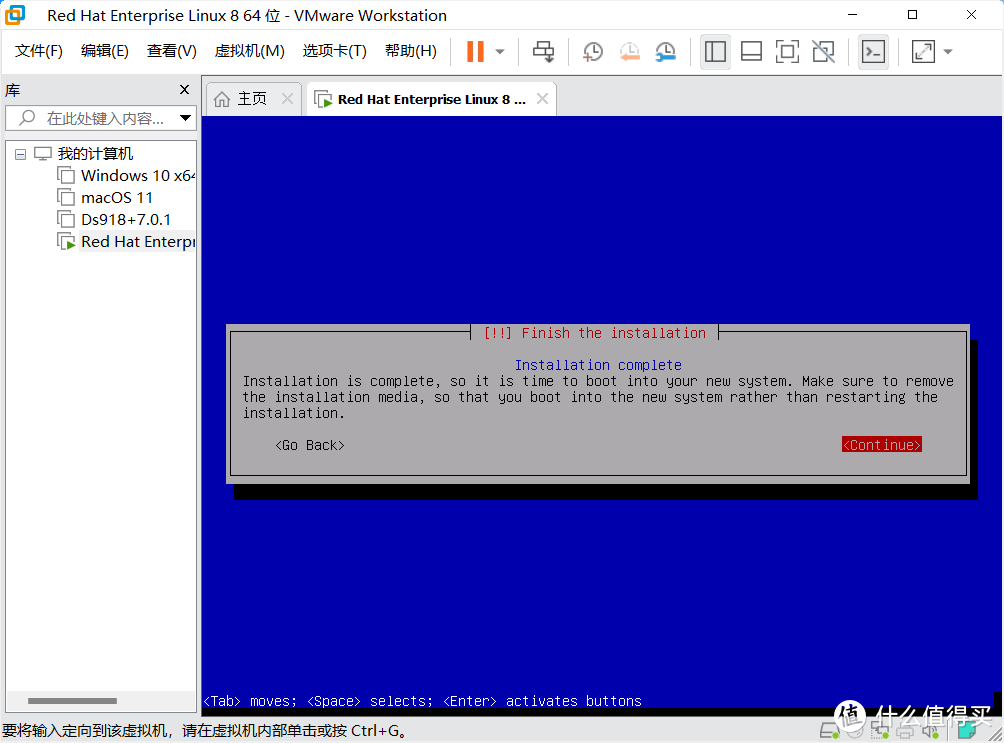Minimize the VMware Workstation window
This screenshot has width=1004, height=743.
click(852, 15)
